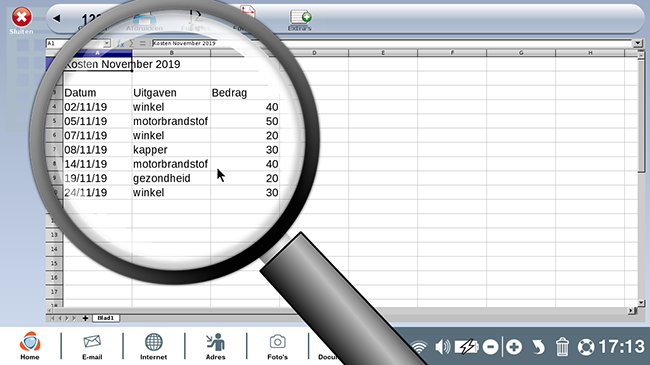Select the date cell '24/11/19'
This screenshot has height=365, width=650.
[x=97, y=192]
